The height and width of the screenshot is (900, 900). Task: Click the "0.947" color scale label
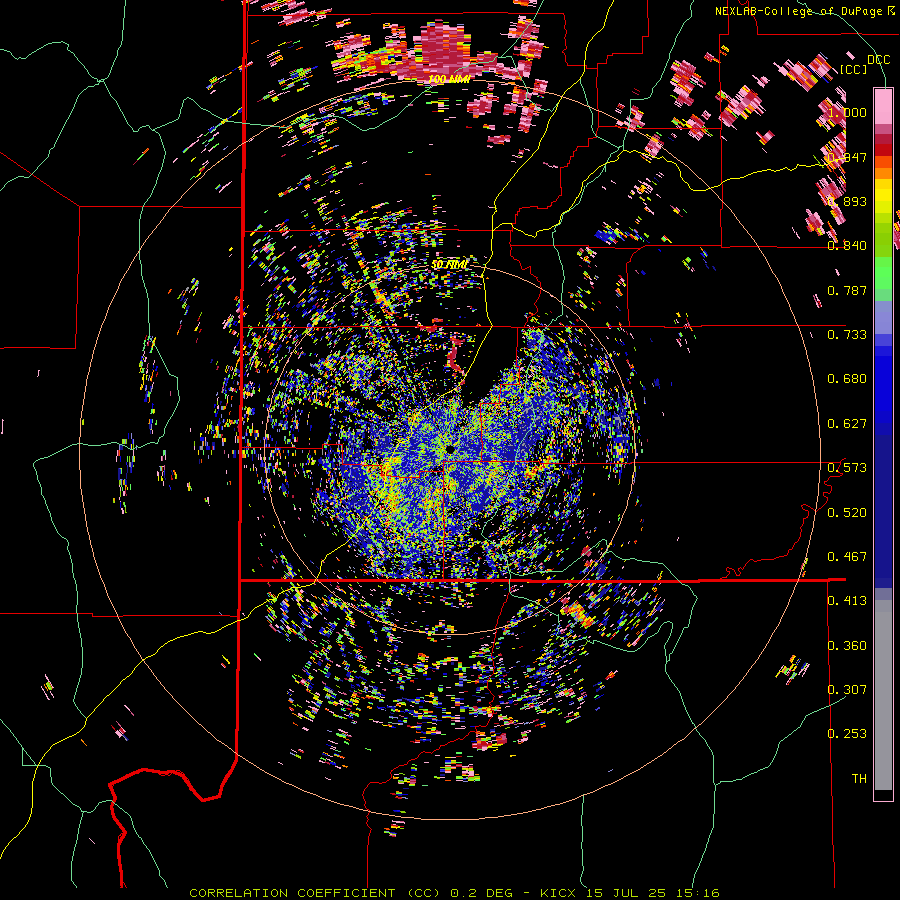pos(847,157)
